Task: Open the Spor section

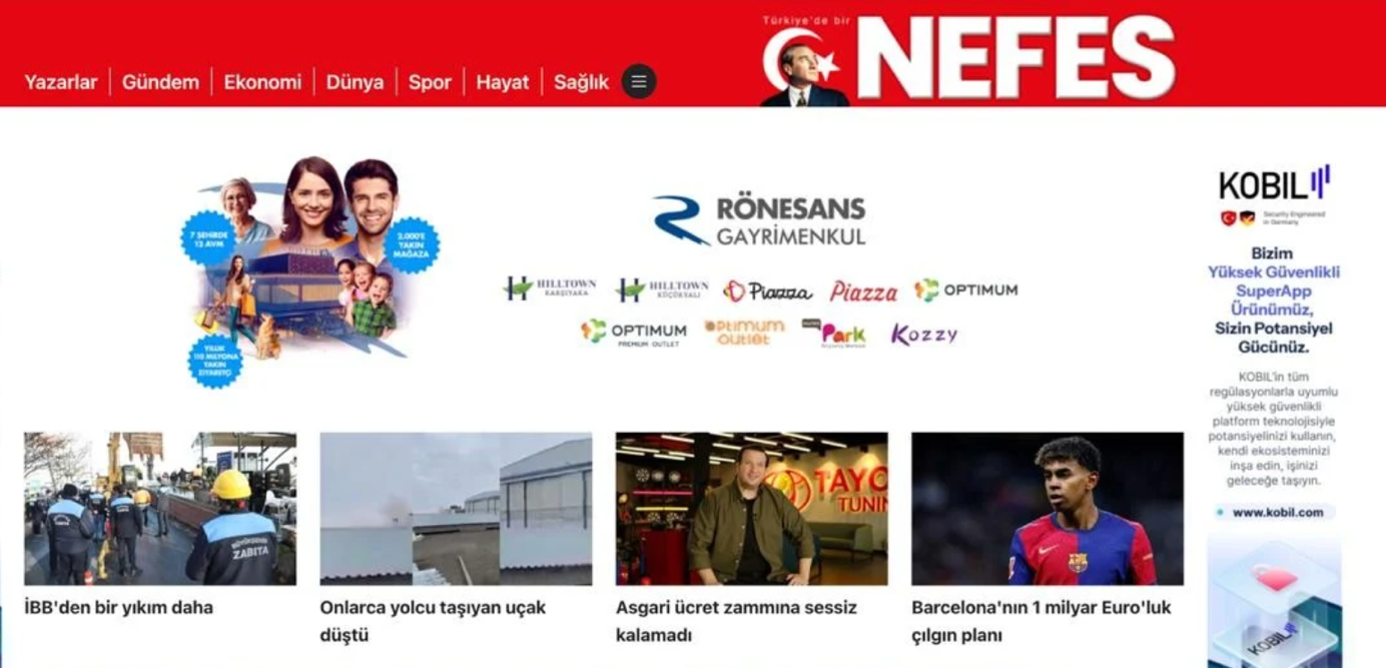Action: point(430,83)
